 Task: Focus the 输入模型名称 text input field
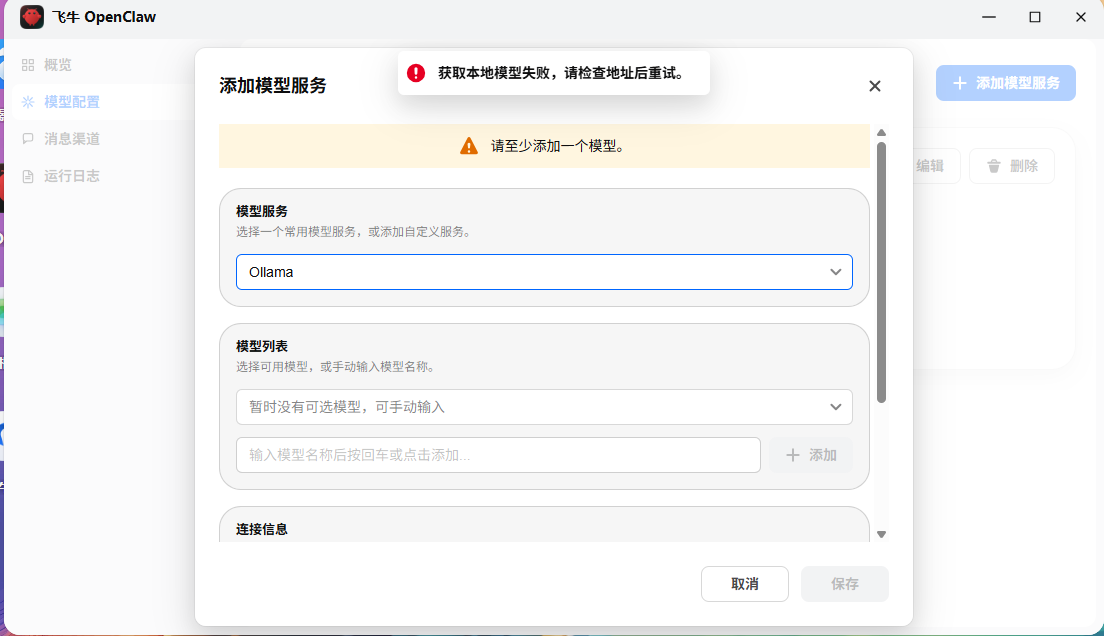tap(498, 455)
